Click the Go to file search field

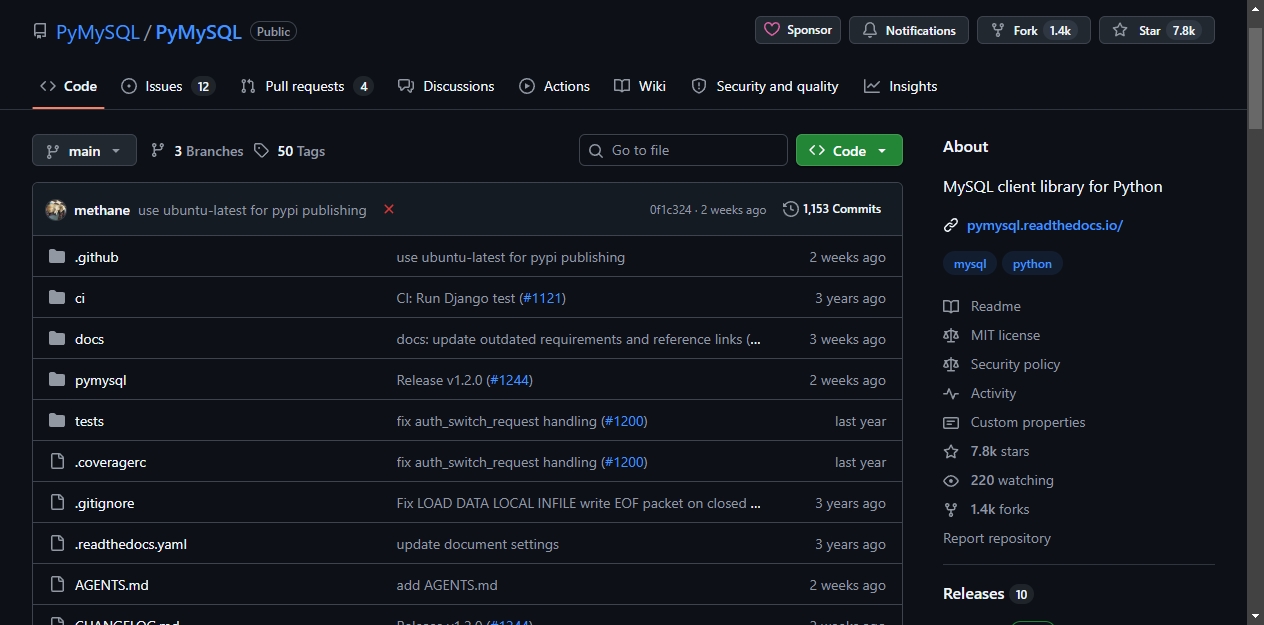click(683, 150)
